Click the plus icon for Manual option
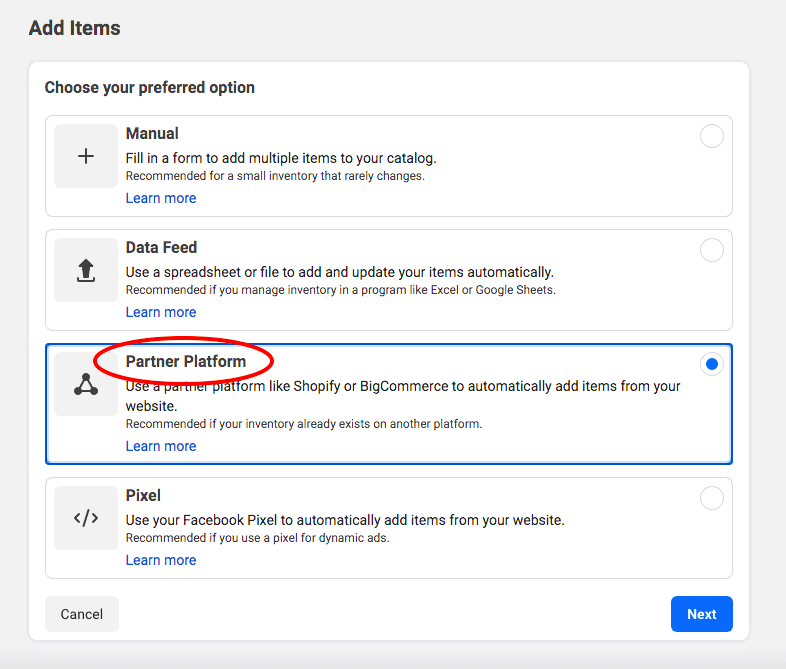The image size is (786, 669). (86, 156)
